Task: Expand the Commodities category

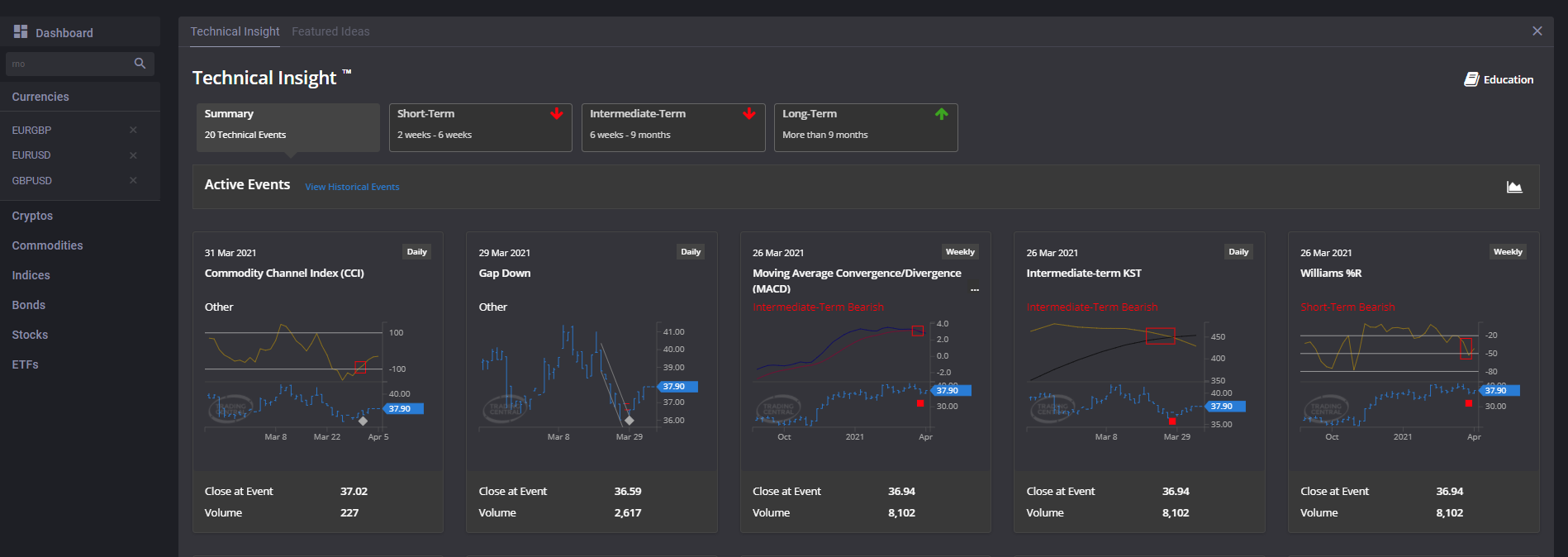Action: [x=47, y=245]
